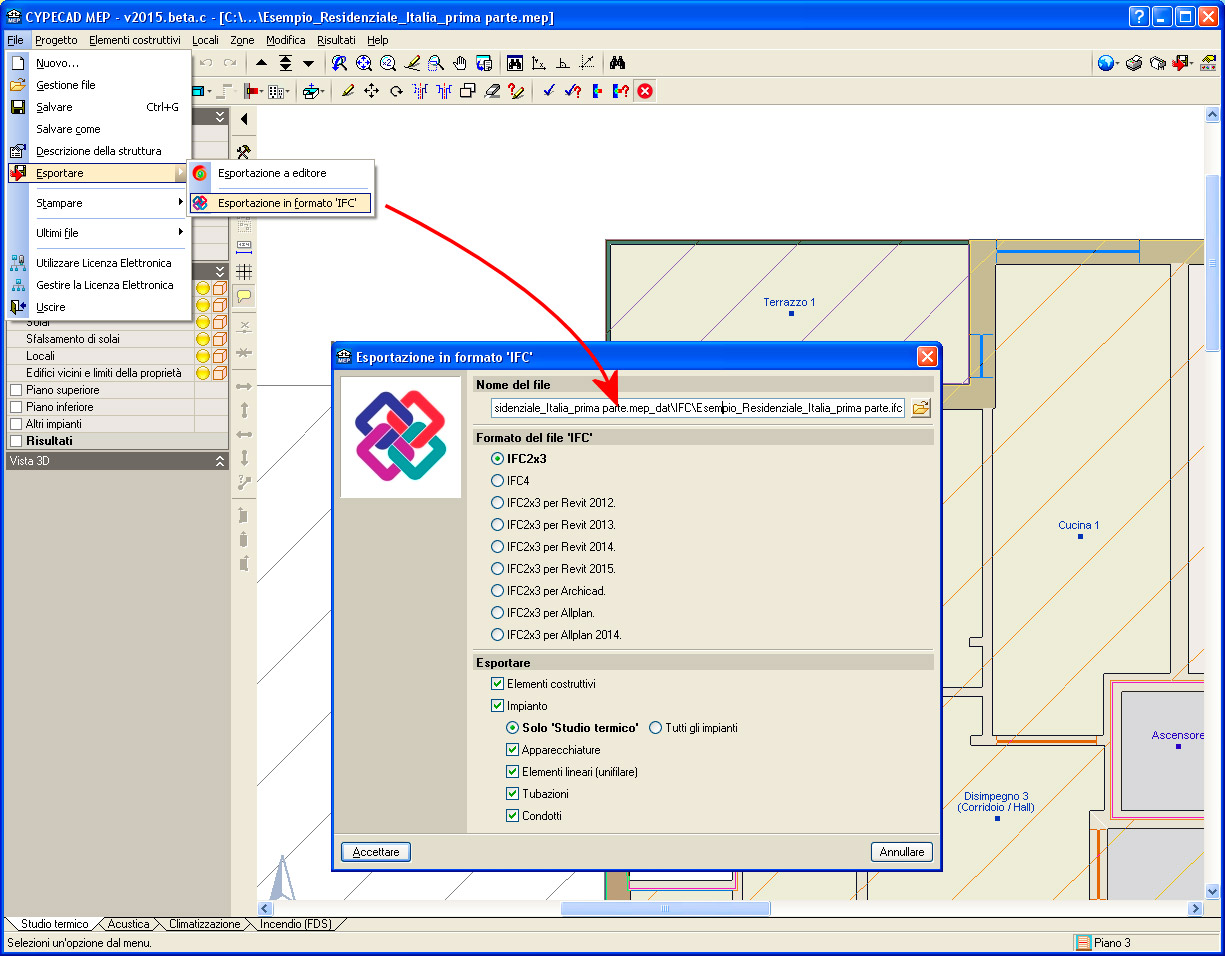Open the Stampare submenu

(110, 203)
